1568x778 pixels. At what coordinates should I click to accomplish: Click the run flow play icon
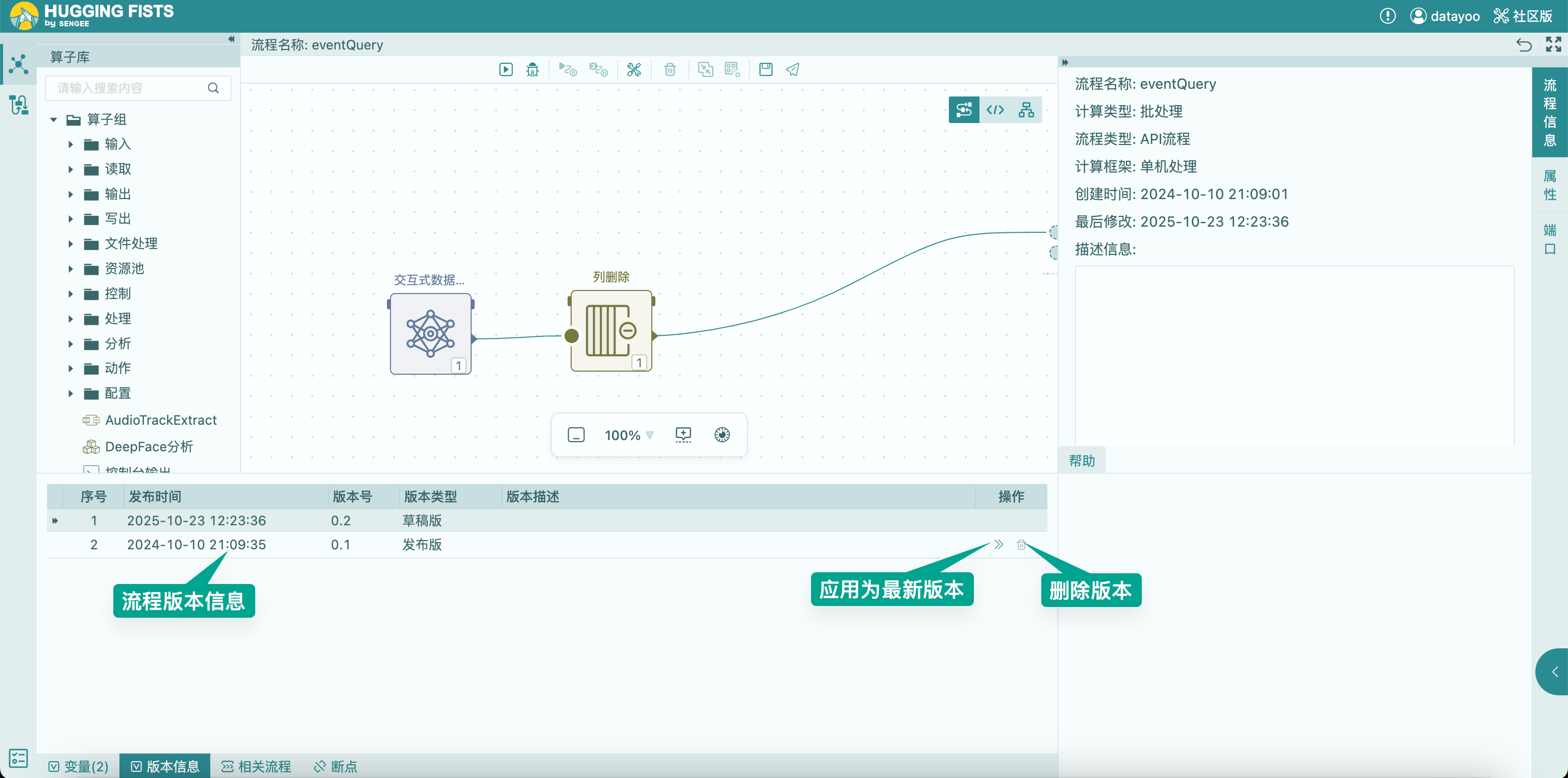tap(505, 69)
